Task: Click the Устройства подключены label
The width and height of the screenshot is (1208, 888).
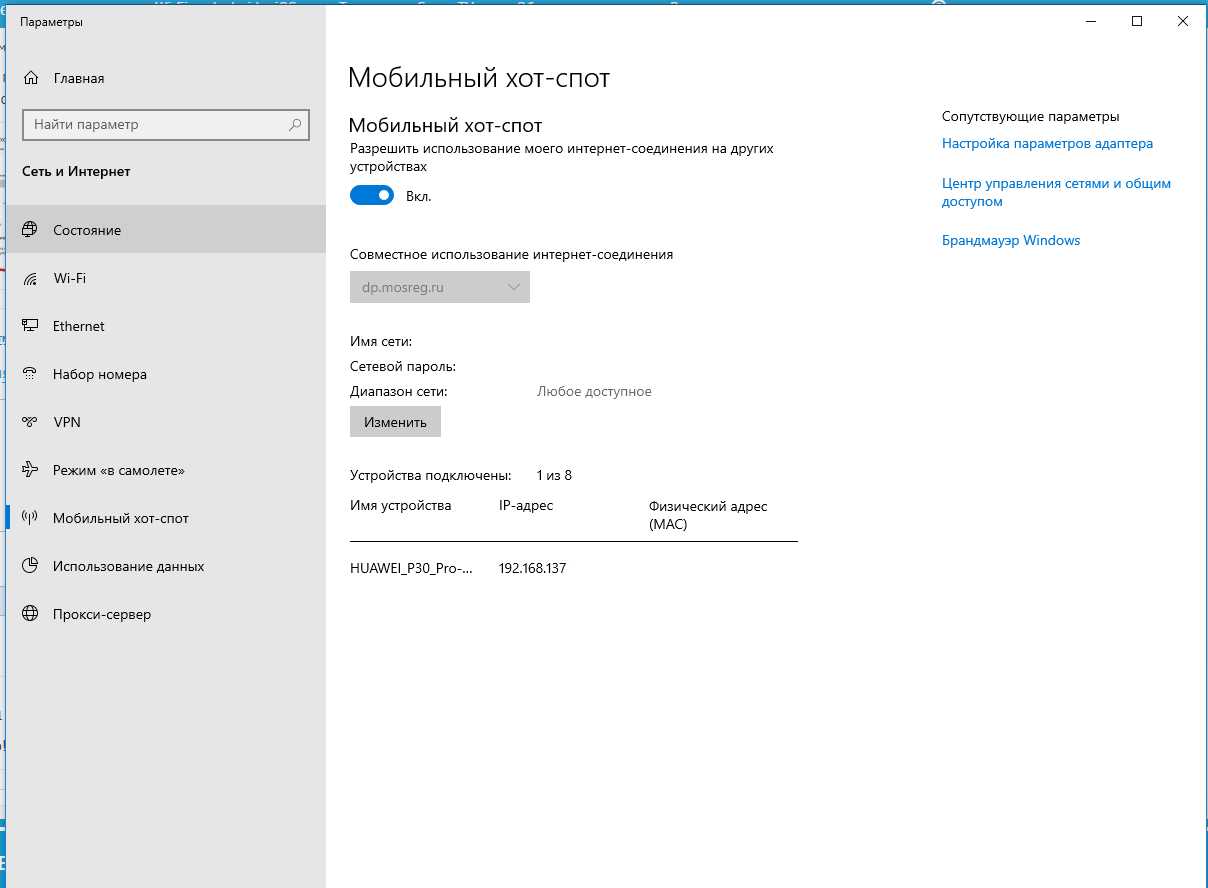Action: coord(431,475)
